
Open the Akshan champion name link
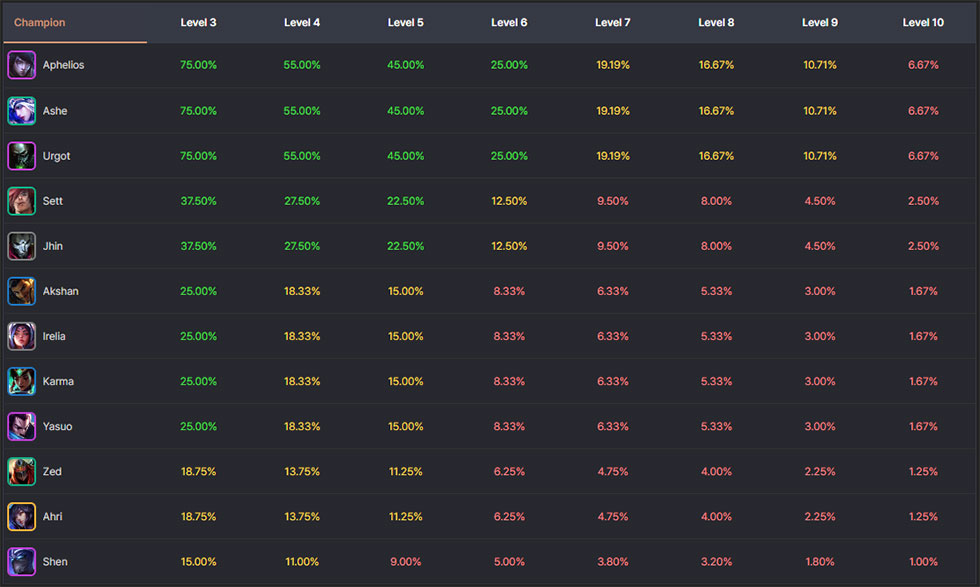click(x=61, y=291)
